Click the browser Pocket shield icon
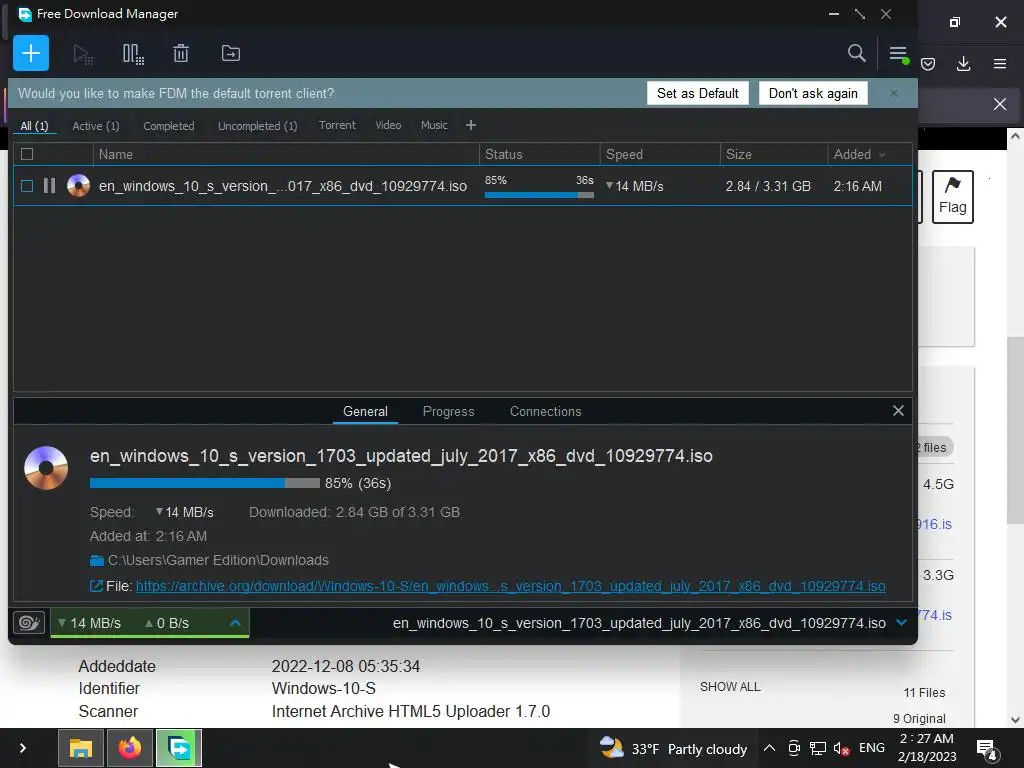The height and width of the screenshot is (768, 1024). tap(928, 63)
